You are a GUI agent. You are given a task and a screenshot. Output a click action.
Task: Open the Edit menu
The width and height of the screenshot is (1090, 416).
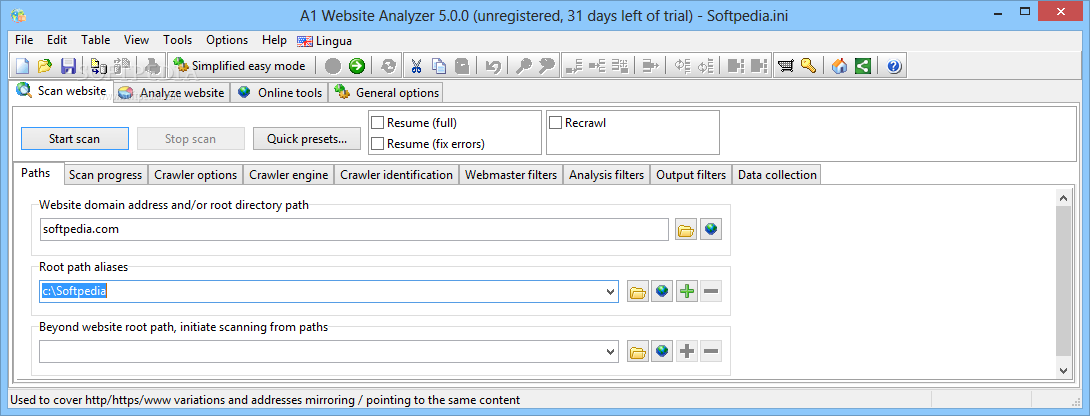[57, 40]
